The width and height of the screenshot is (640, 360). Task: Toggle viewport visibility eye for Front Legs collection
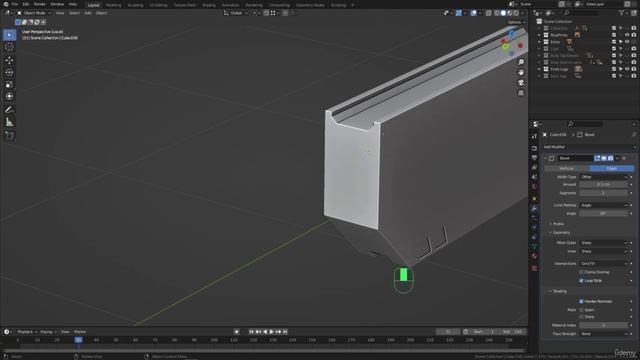pyautogui.click(x=627, y=69)
